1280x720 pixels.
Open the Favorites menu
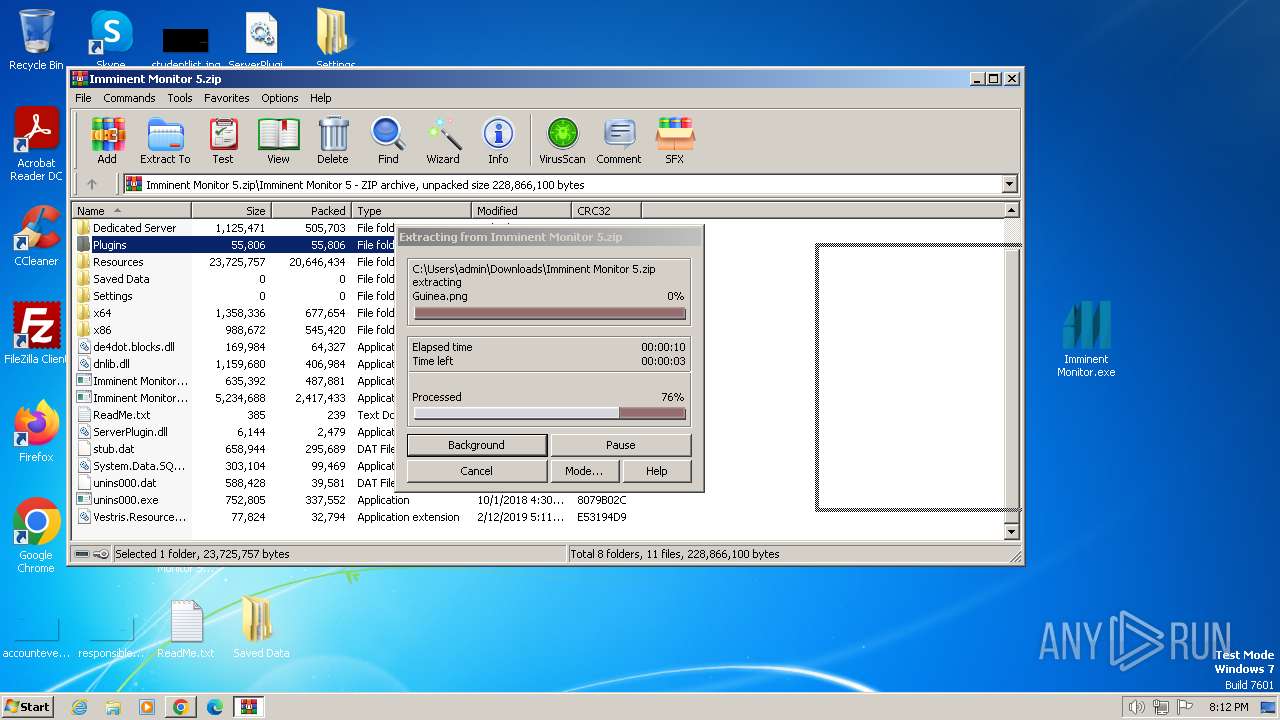coord(227,98)
